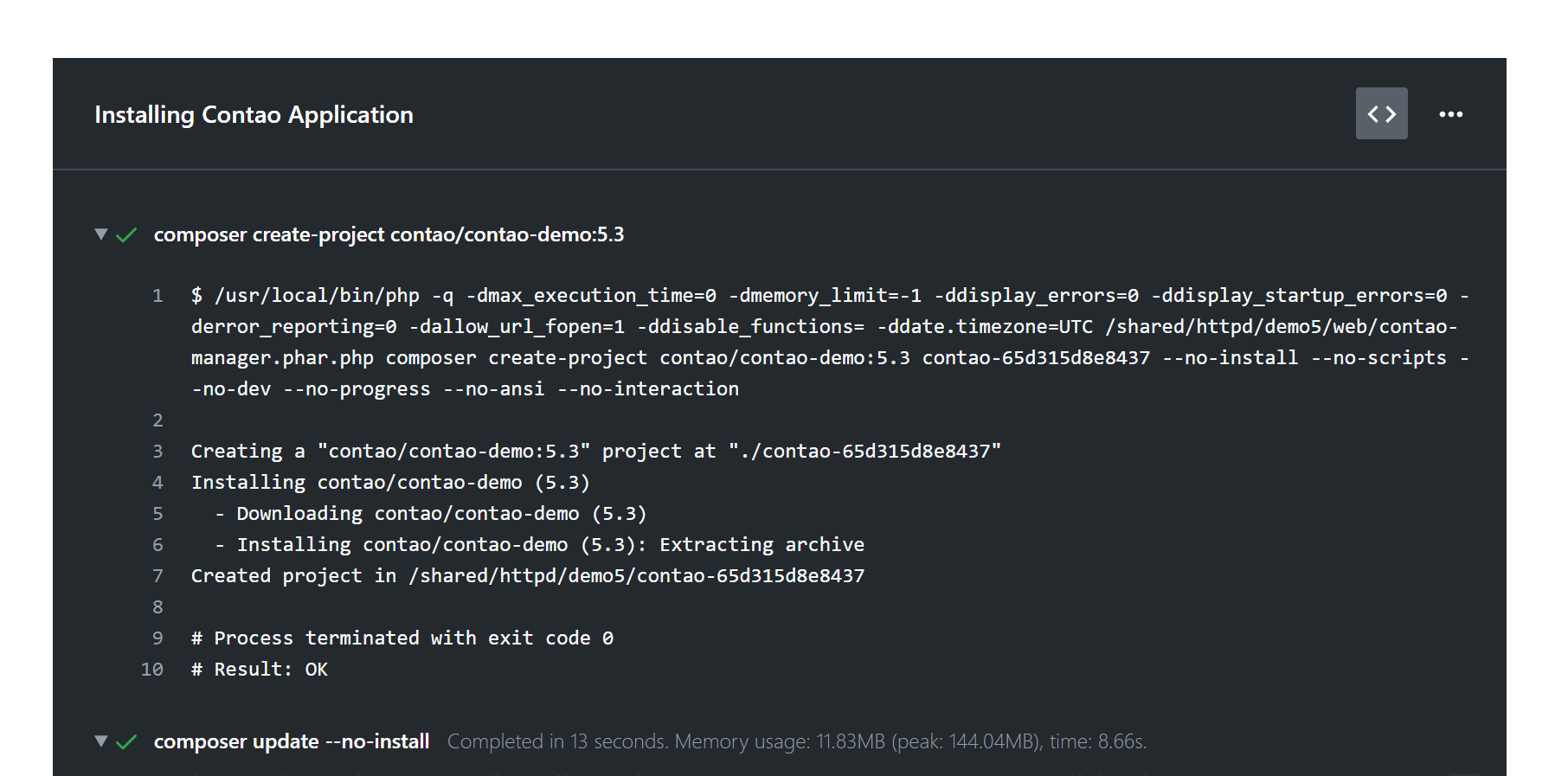Click log line ending 'Extracting archive'
1568x776 pixels.
coord(539,544)
